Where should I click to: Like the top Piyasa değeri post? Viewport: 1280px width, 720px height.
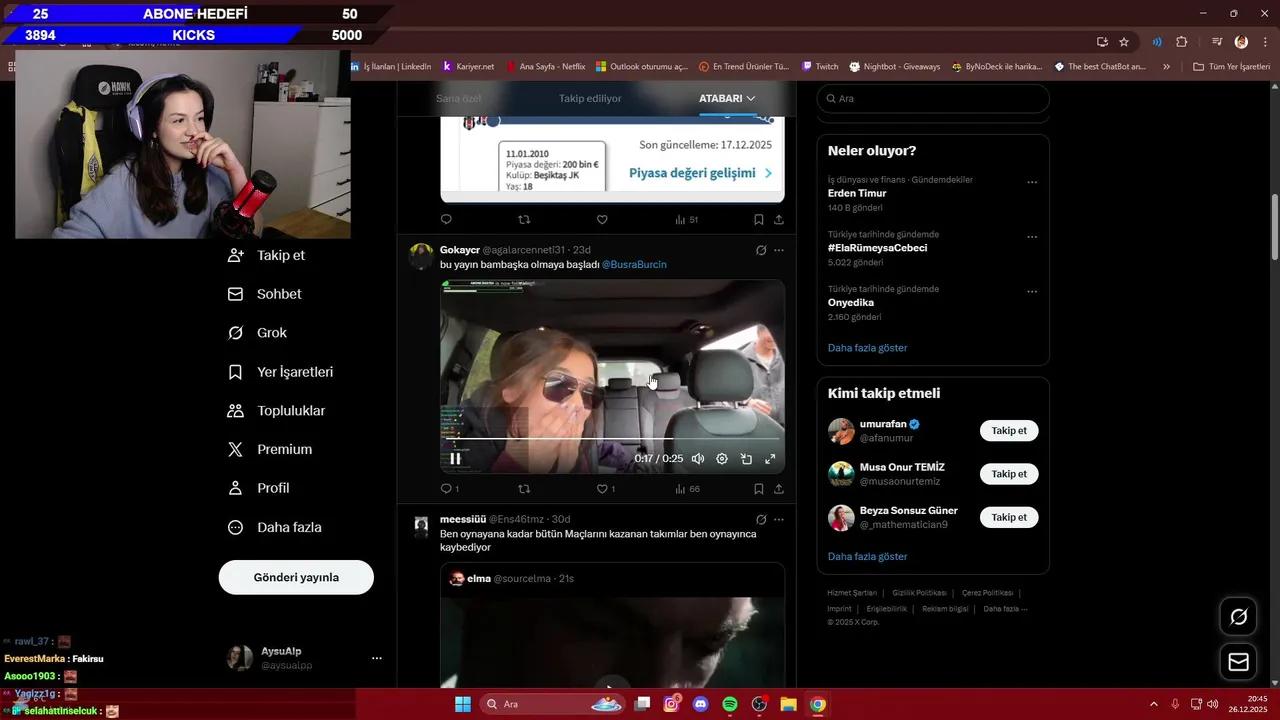(602, 219)
